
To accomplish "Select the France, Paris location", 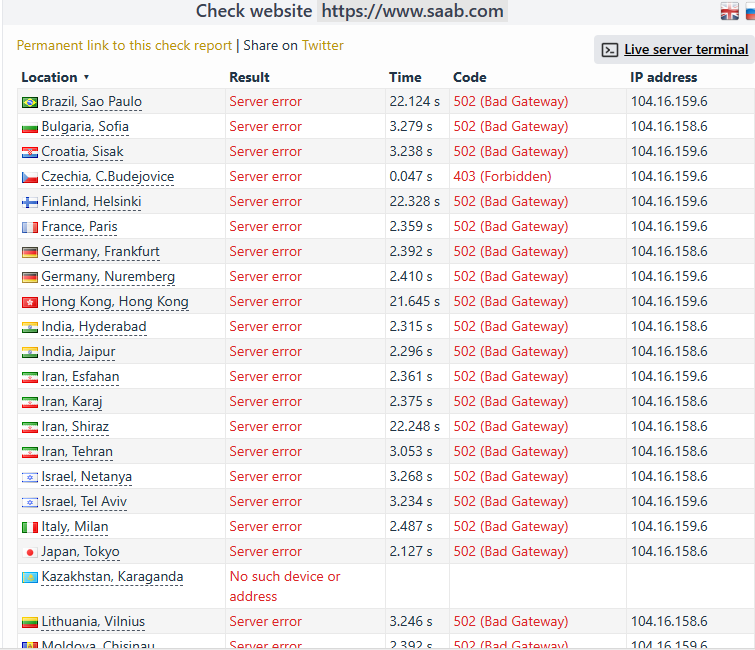I will coord(79,227).
